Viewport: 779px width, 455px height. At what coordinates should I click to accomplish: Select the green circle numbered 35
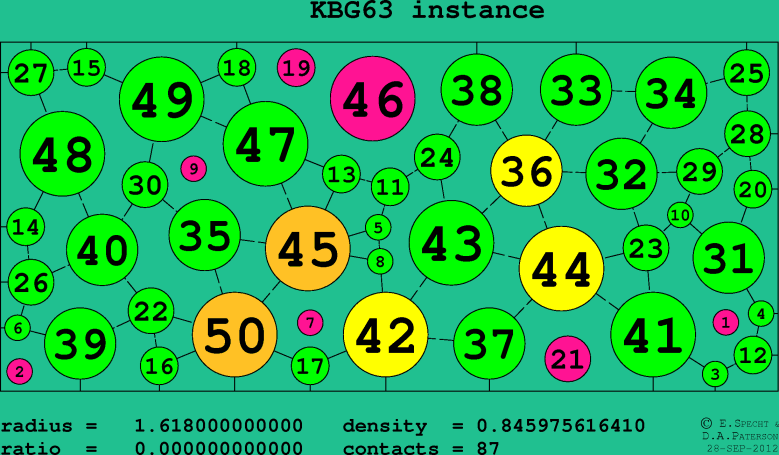pos(205,235)
